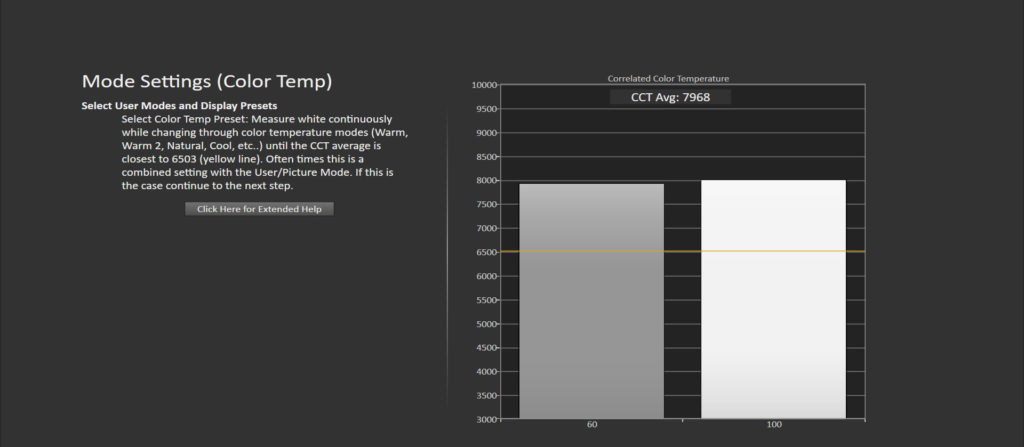Click the CCT Avg: 7968 readout
1024x447 pixels.
670,97
